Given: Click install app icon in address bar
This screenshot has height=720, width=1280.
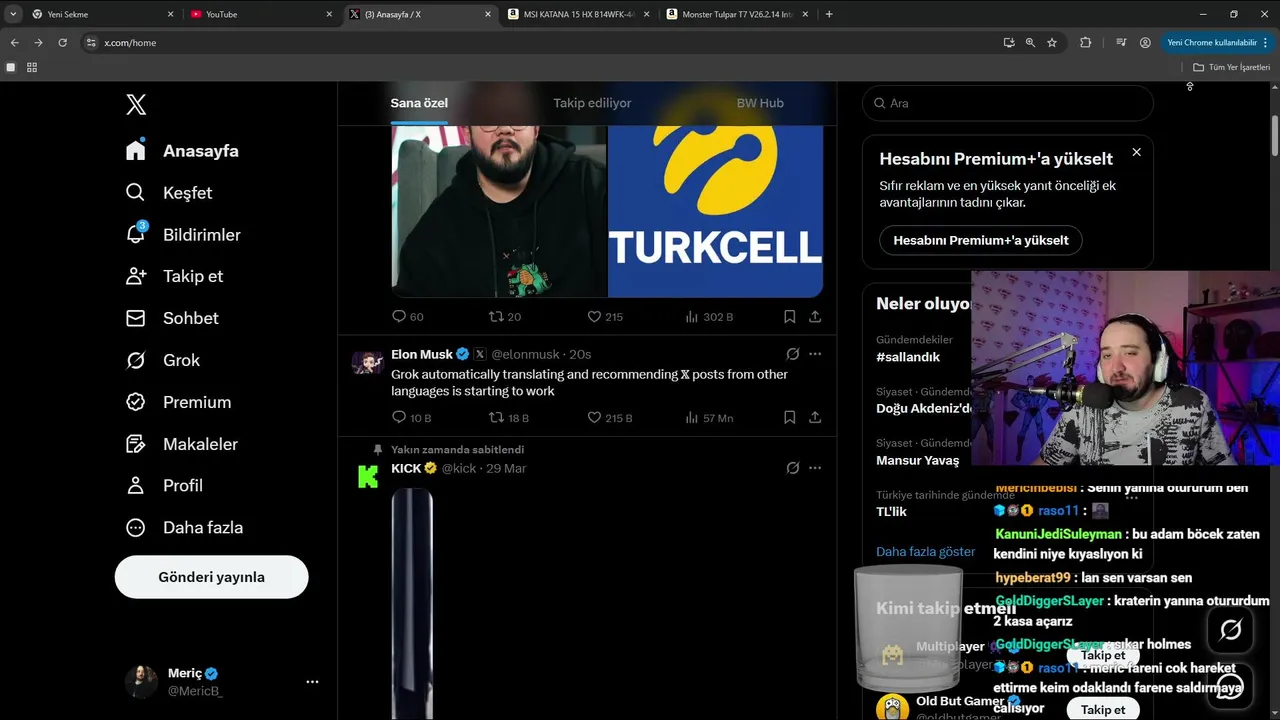Looking at the screenshot, I should click(x=1008, y=43).
